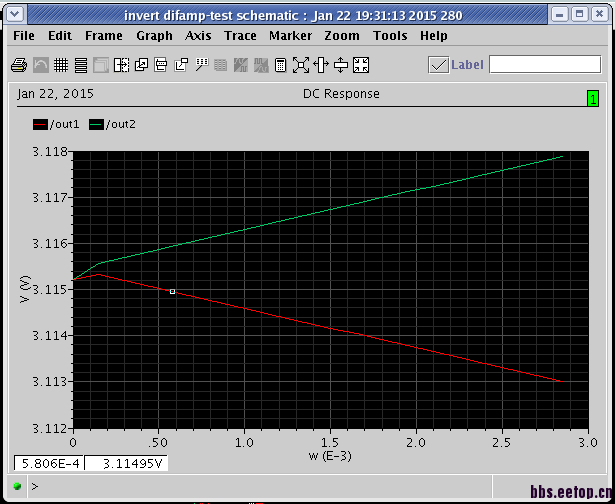Click the 3.11495V y-coordinate readout
Viewport: 615px width, 504px height.
pos(126,463)
